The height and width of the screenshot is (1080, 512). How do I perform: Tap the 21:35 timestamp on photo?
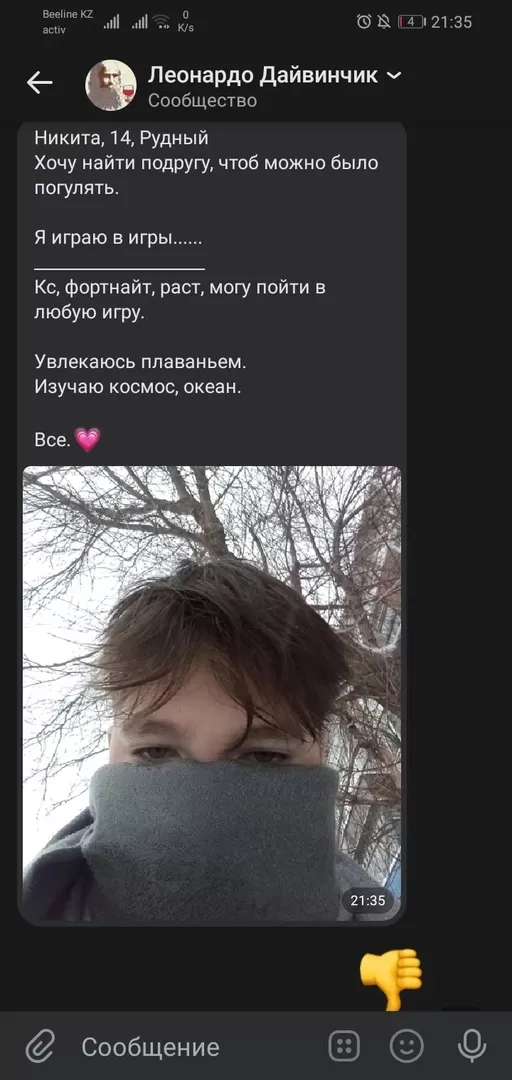point(368,900)
